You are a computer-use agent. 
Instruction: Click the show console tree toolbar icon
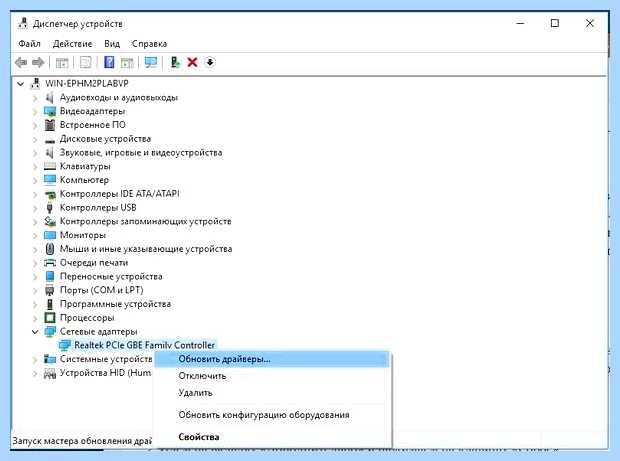point(62,62)
